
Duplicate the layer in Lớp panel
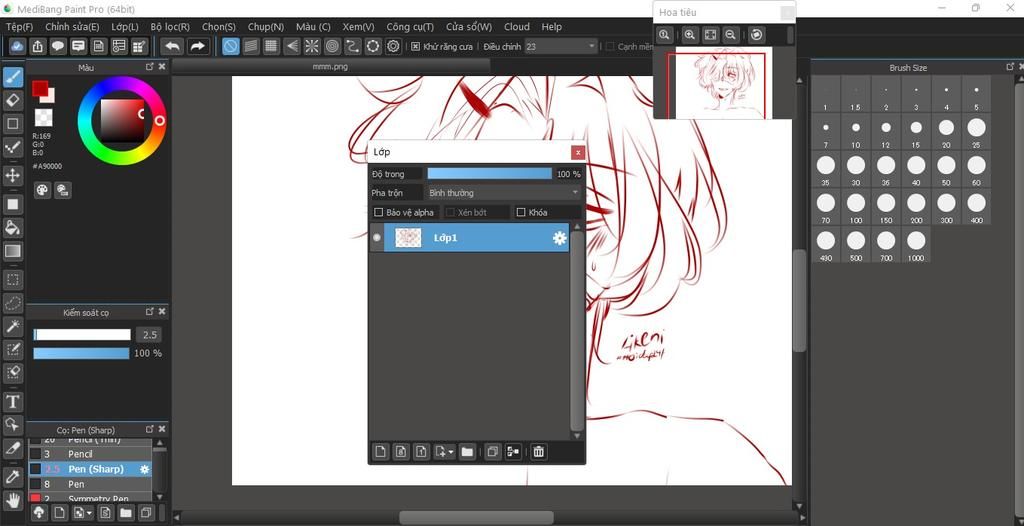(493, 452)
